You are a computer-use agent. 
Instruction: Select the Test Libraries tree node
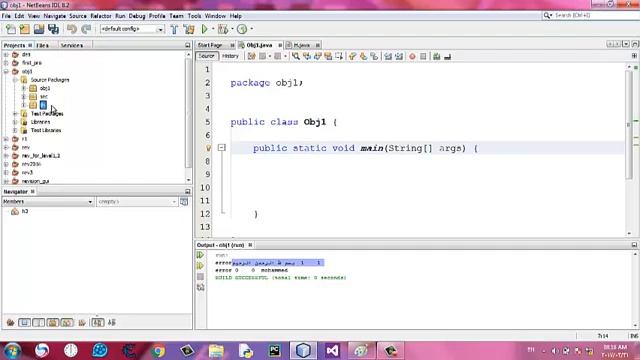tap(46, 130)
